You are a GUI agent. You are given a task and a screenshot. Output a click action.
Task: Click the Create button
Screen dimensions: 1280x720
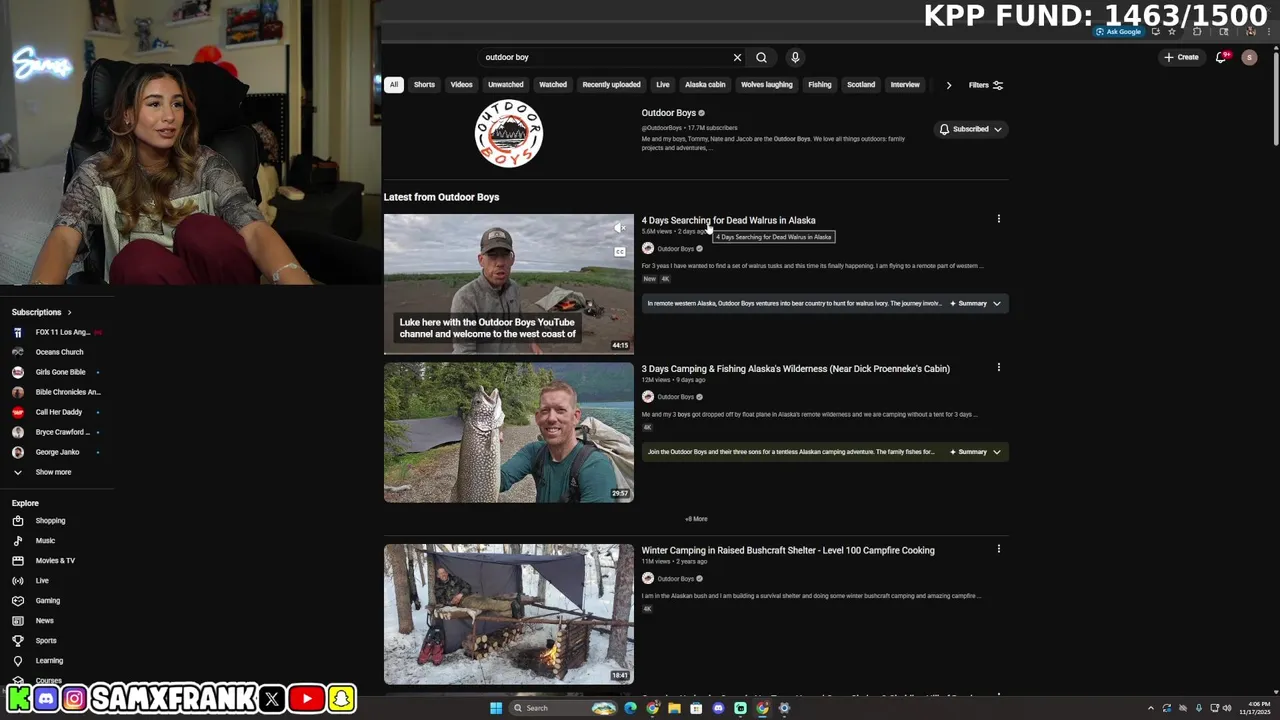(x=1181, y=57)
